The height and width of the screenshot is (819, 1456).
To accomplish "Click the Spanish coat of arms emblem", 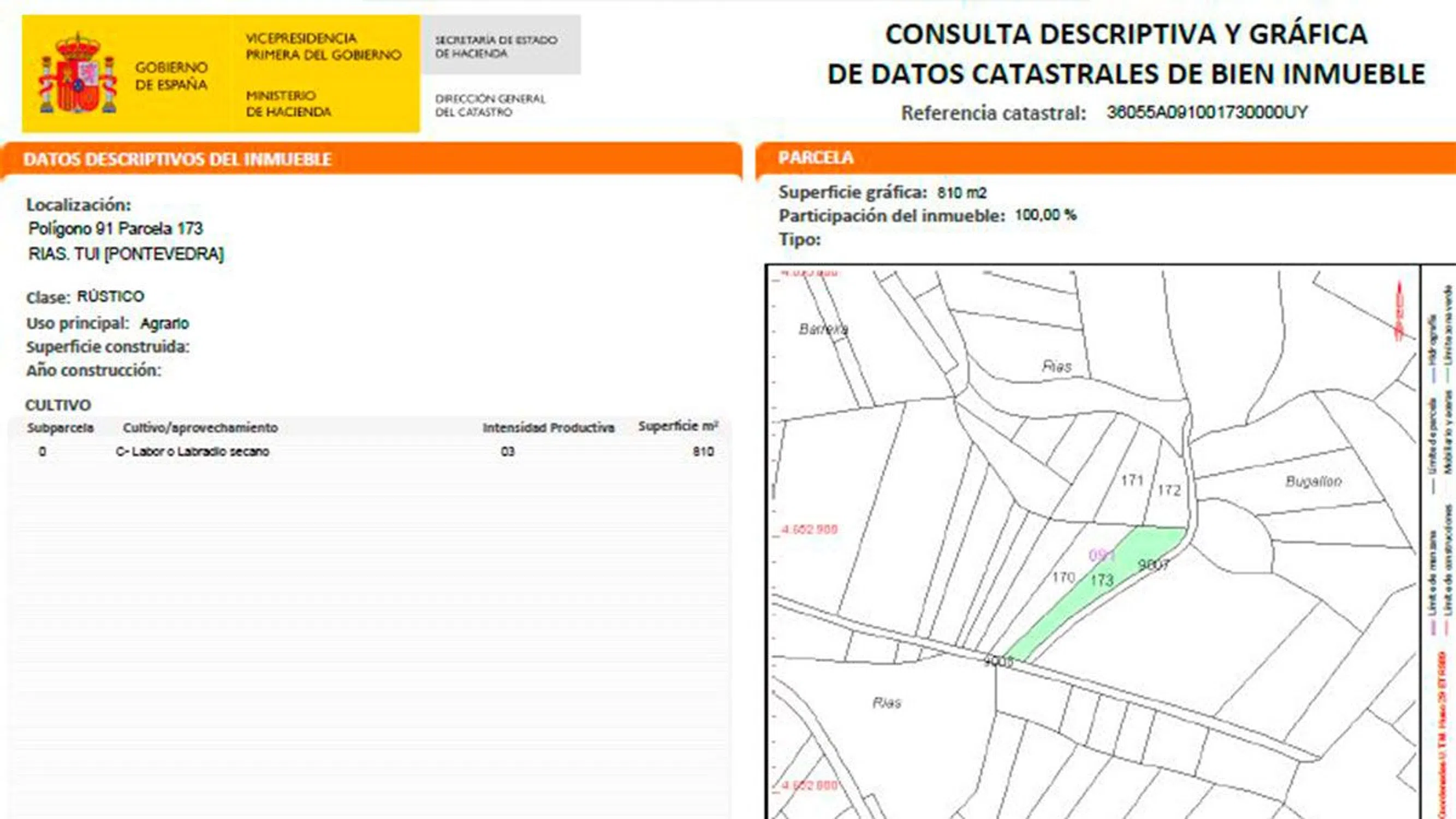I will tap(78, 74).
